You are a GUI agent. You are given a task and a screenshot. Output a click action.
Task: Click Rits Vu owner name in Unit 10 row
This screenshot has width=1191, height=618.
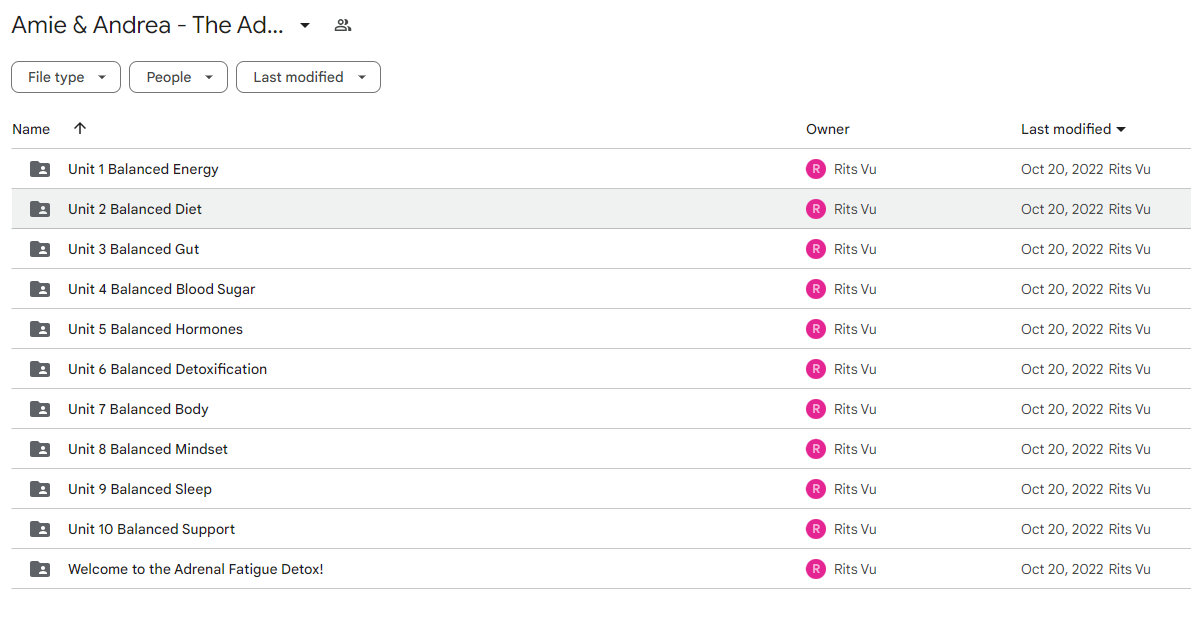tap(855, 529)
